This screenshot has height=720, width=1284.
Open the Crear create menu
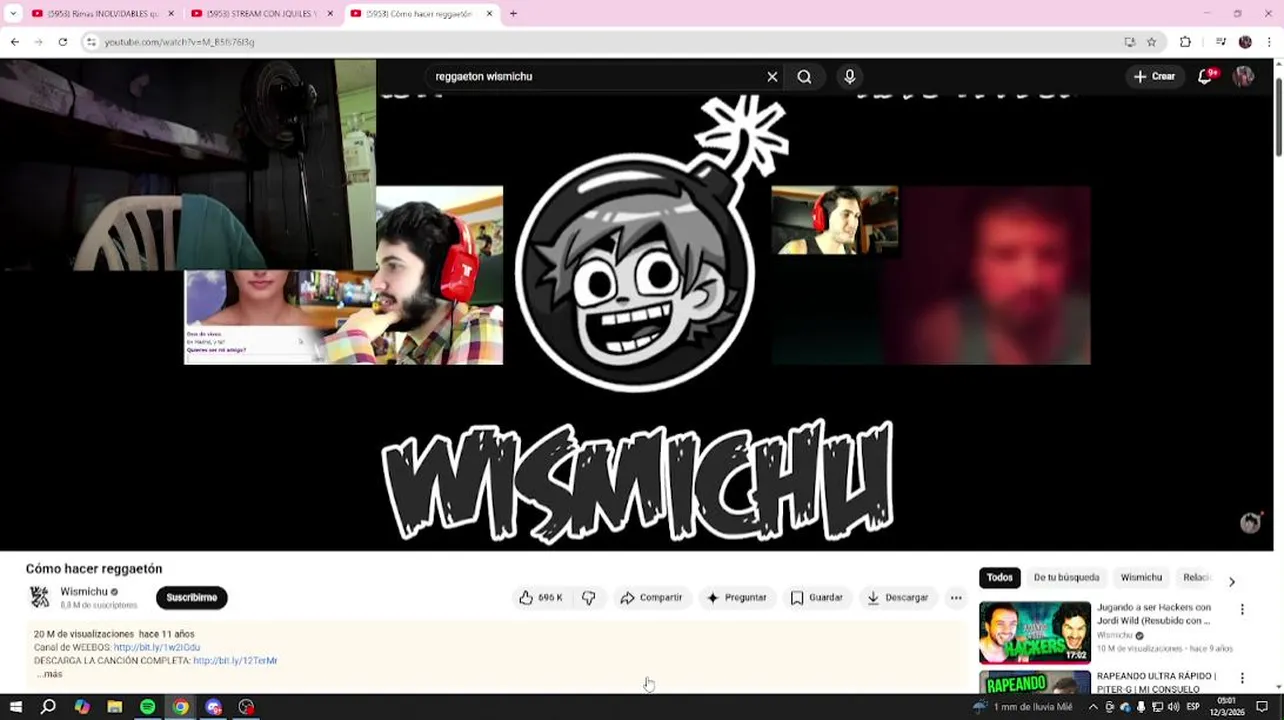click(1155, 77)
